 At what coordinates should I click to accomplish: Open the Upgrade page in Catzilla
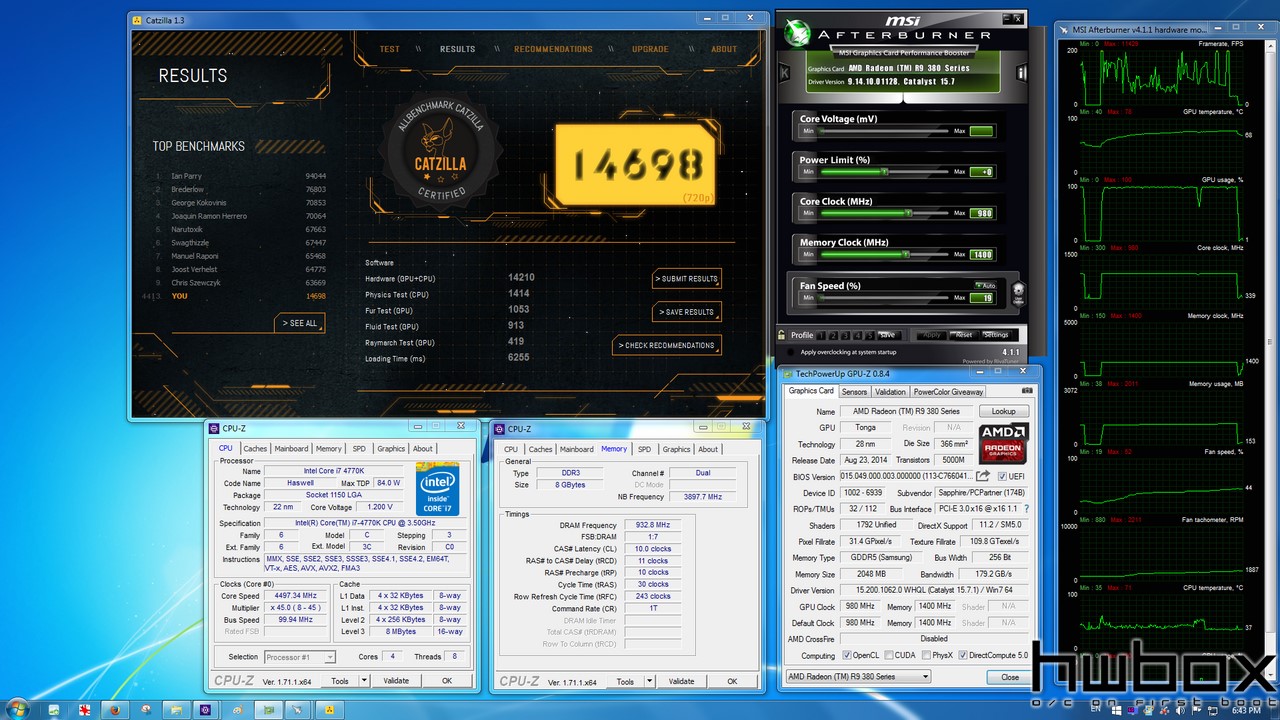click(650, 49)
